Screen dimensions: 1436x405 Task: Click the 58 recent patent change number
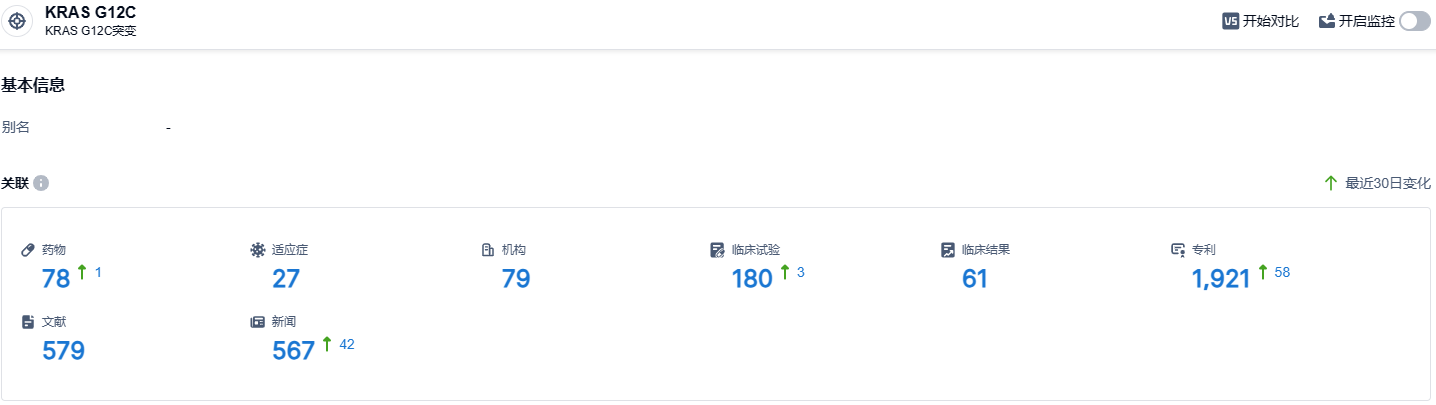coord(1282,272)
